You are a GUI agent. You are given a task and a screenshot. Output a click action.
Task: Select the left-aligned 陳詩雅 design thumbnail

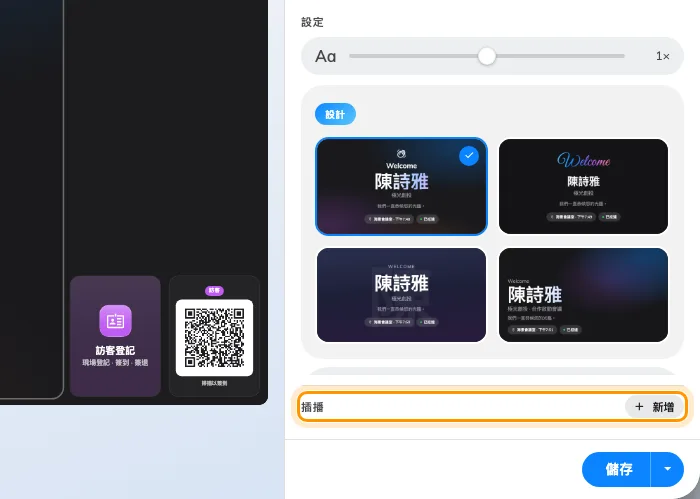[583, 295]
